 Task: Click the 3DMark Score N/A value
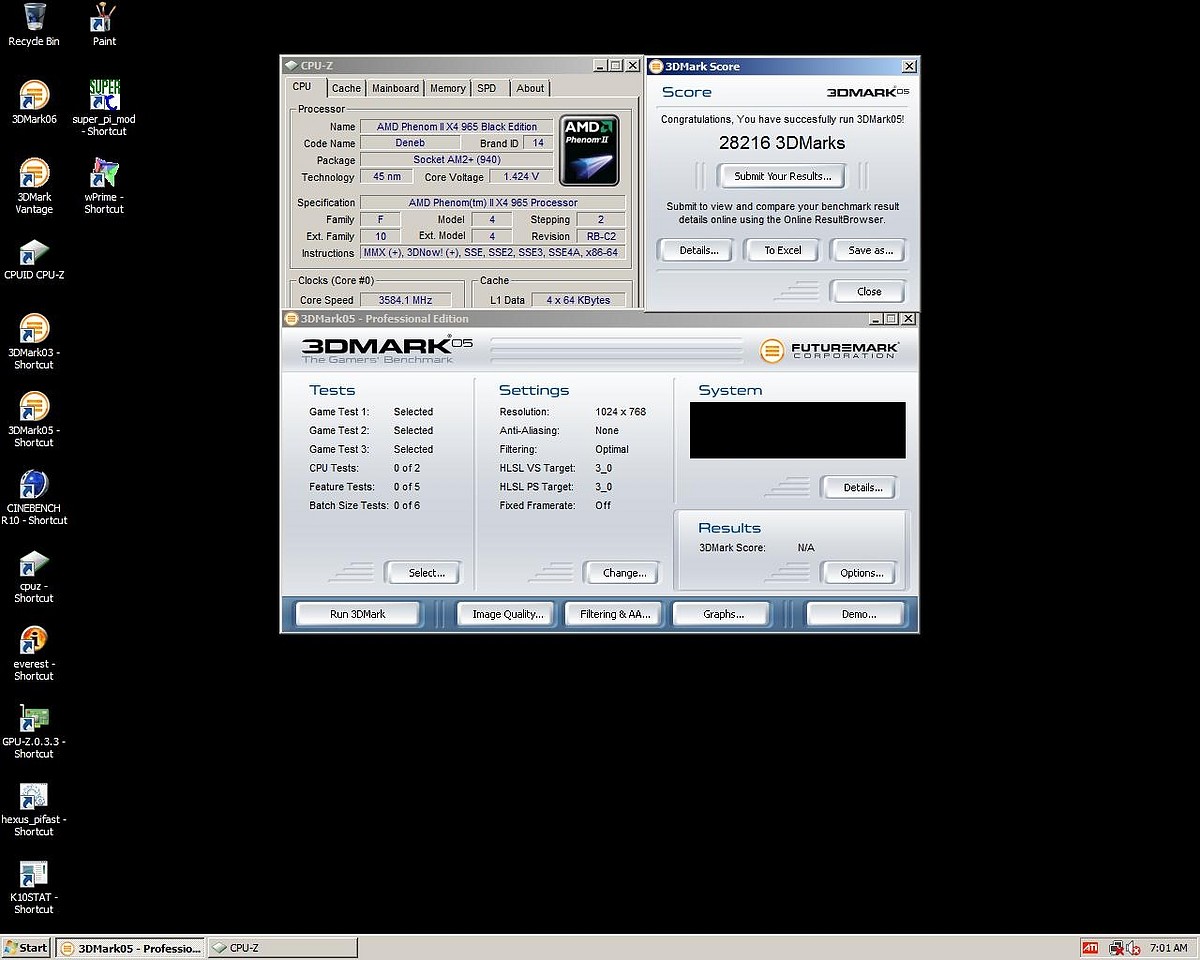(x=806, y=548)
